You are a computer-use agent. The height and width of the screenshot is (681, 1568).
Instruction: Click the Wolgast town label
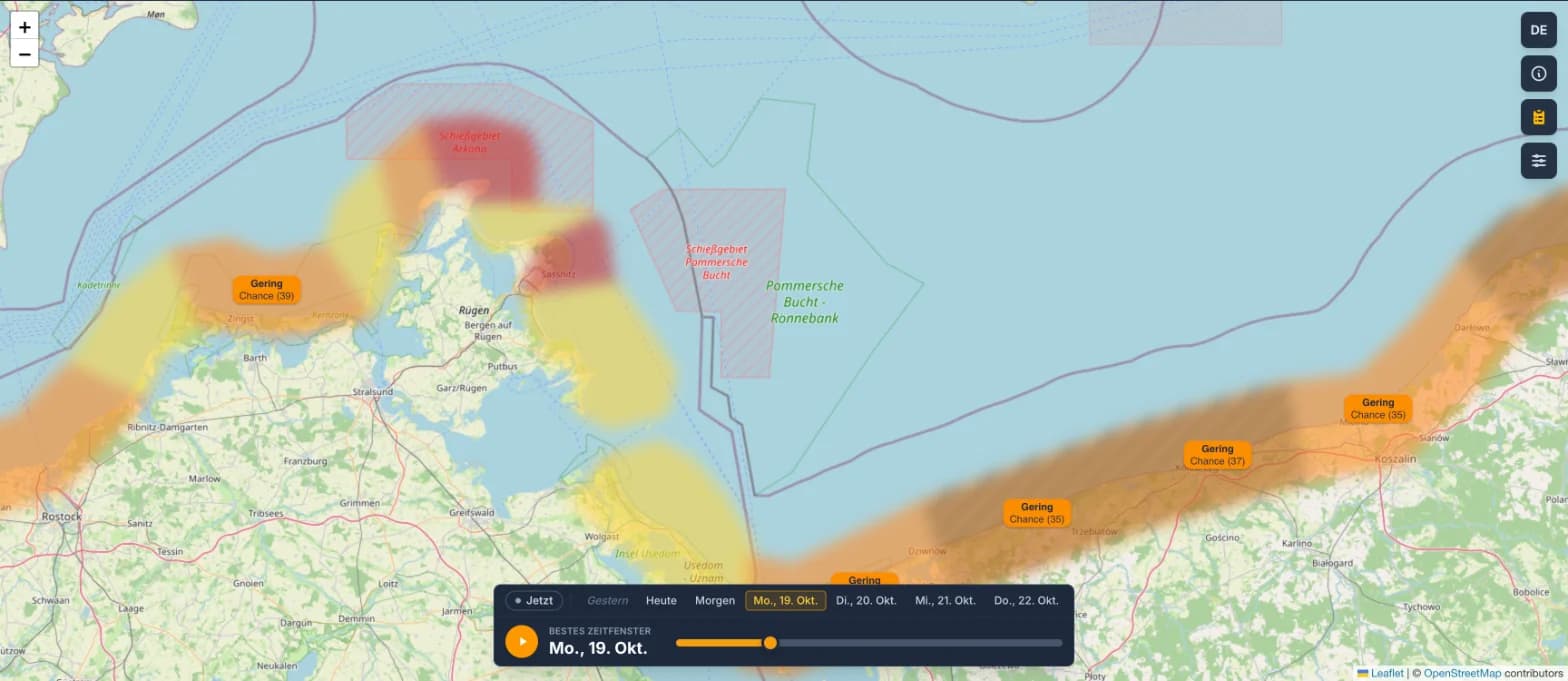[603, 537]
